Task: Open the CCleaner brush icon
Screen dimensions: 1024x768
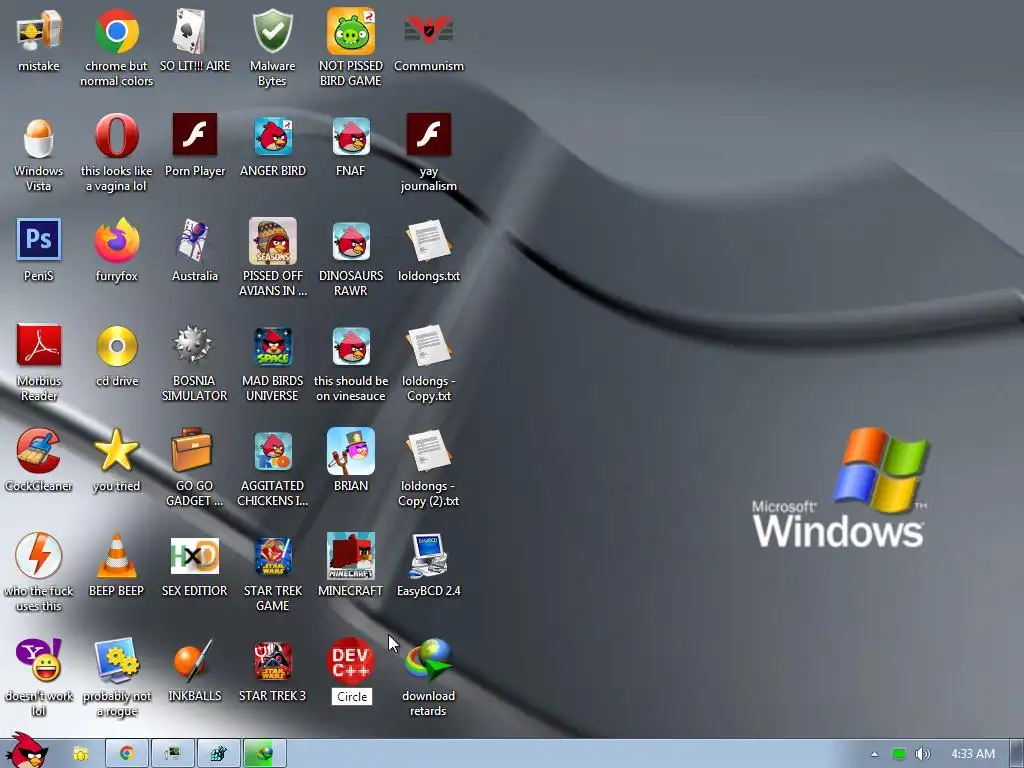Action: 39,451
